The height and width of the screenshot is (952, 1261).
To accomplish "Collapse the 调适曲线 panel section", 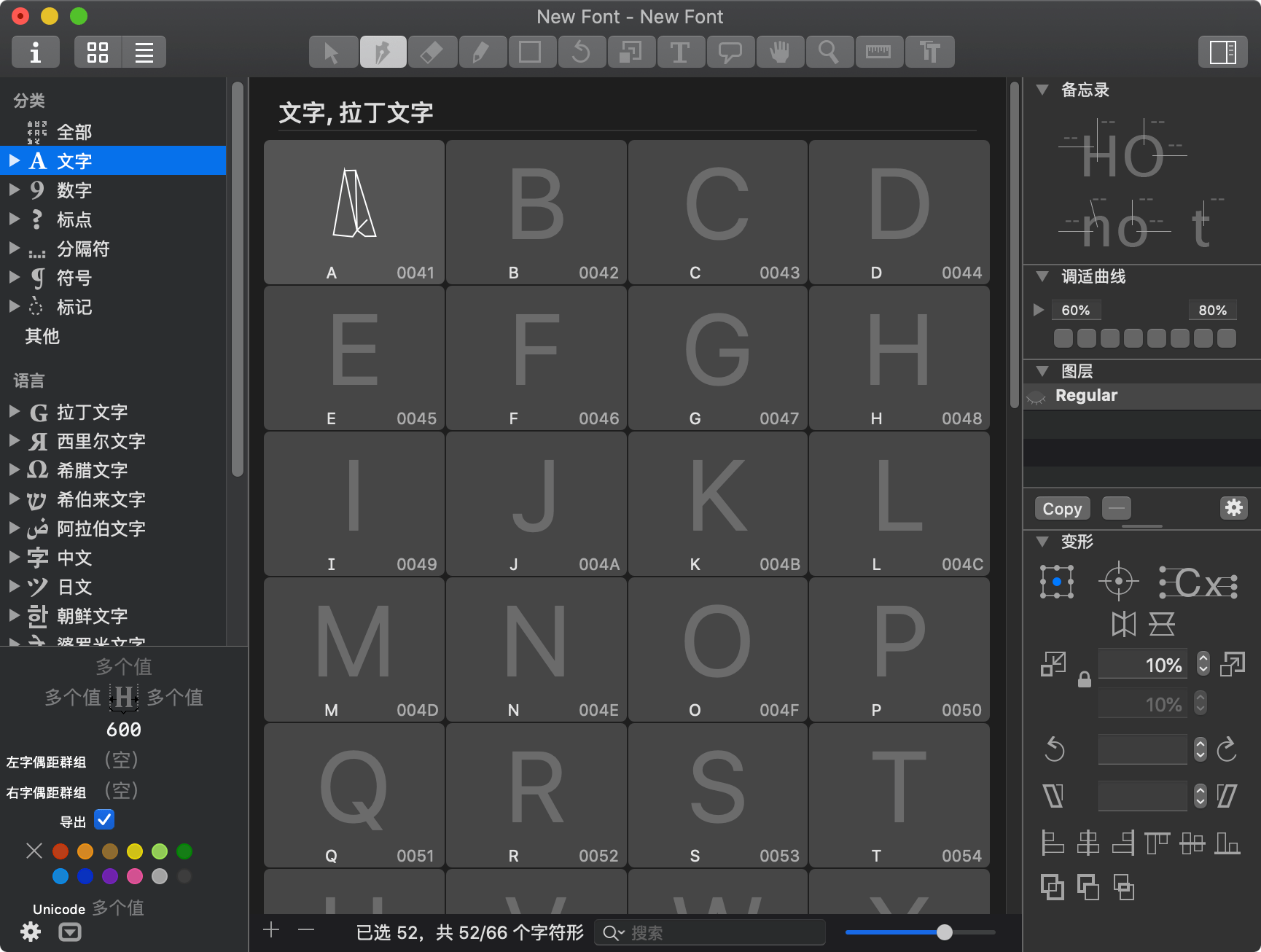I will pos(1042,276).
